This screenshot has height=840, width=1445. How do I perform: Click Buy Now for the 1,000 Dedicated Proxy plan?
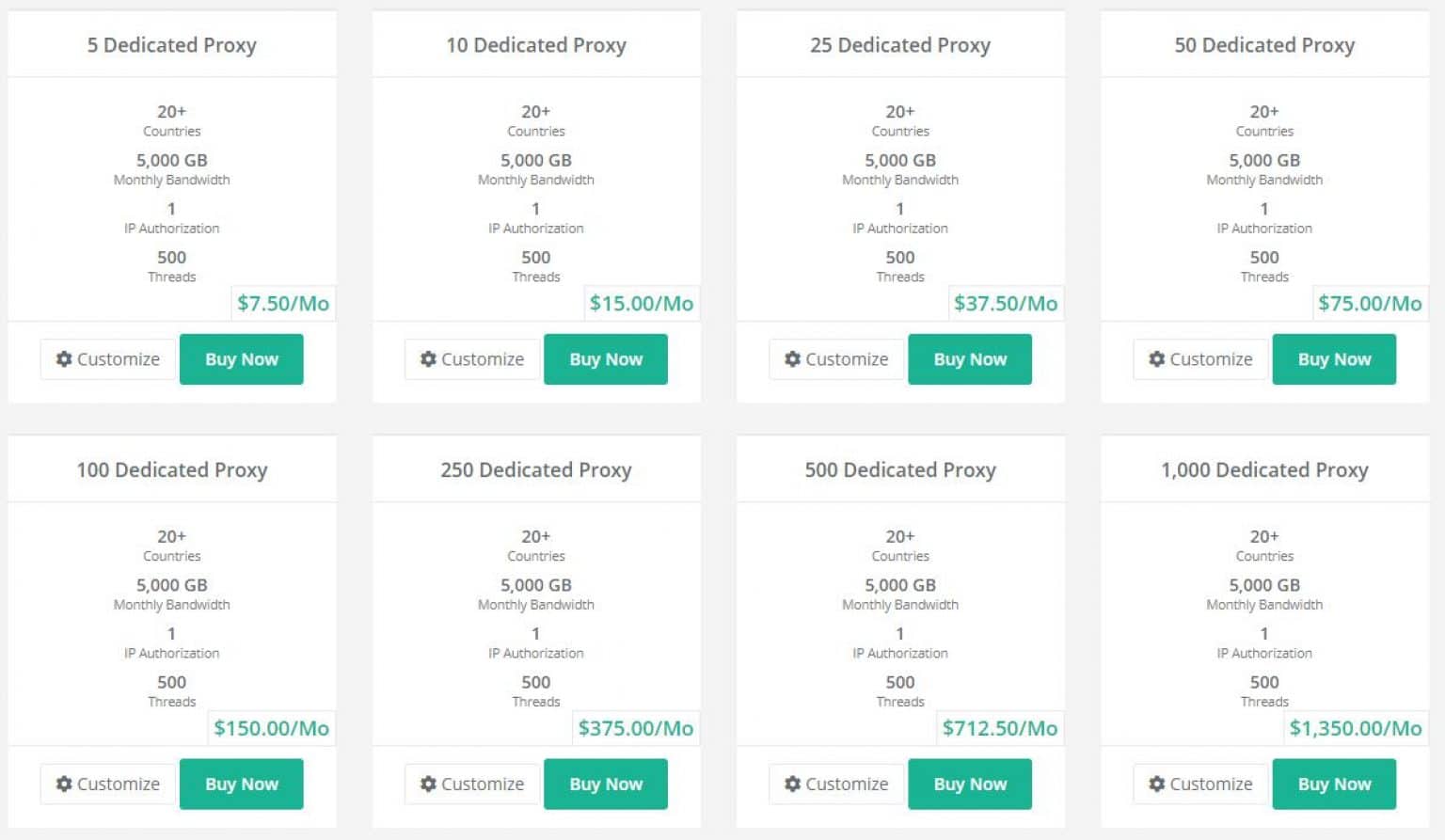pyautogui.click(x=1333, y=784)
